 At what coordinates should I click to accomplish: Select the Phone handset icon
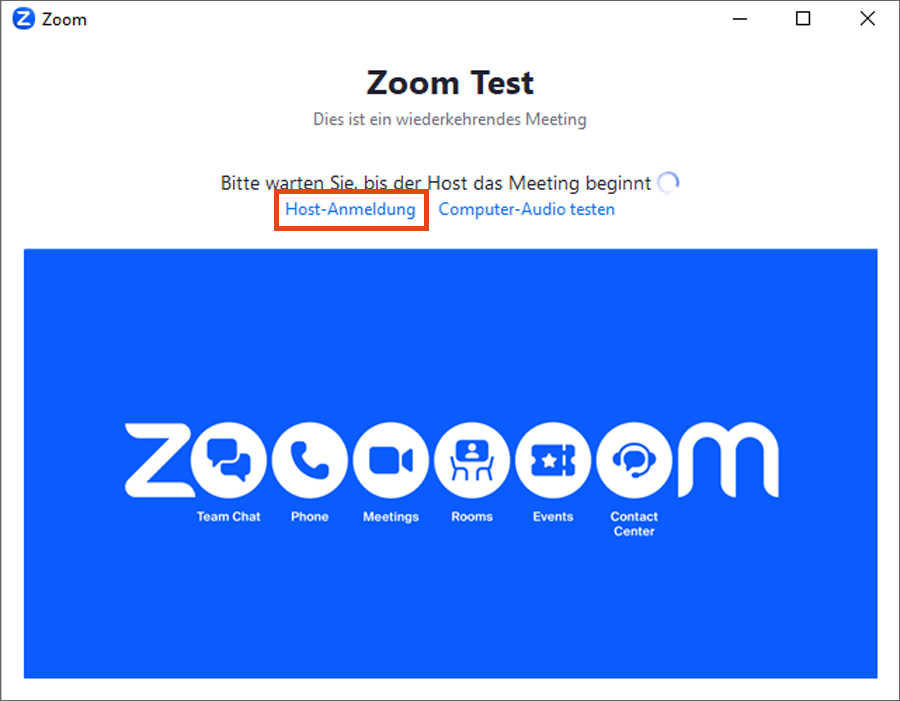pos(310,460)
